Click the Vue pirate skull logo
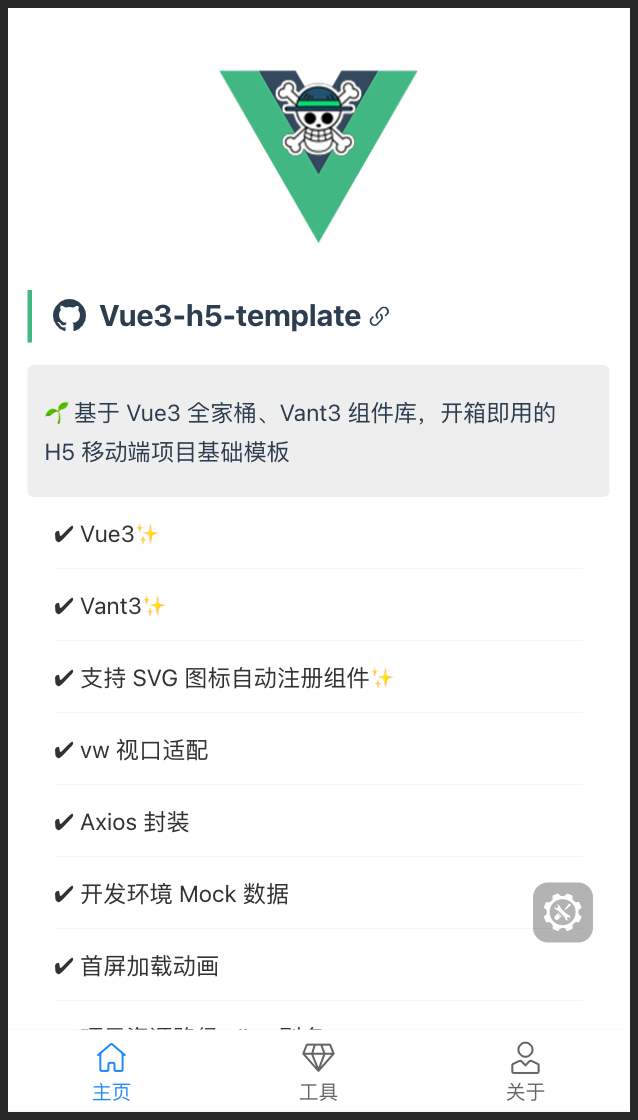The height and width of the screenshot is (1120, 638). (318, 156)
